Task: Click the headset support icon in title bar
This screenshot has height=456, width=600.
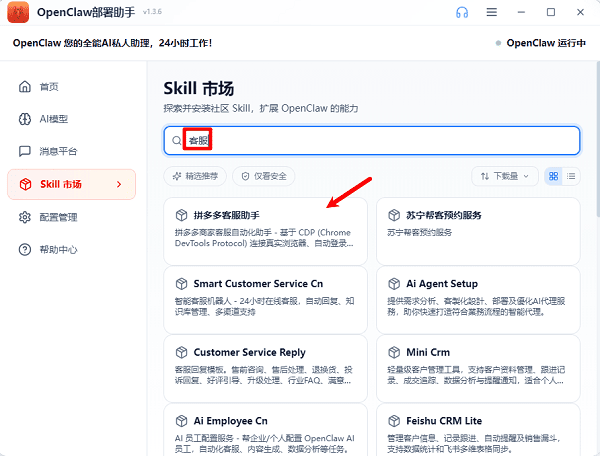Action: click(461, 13)
